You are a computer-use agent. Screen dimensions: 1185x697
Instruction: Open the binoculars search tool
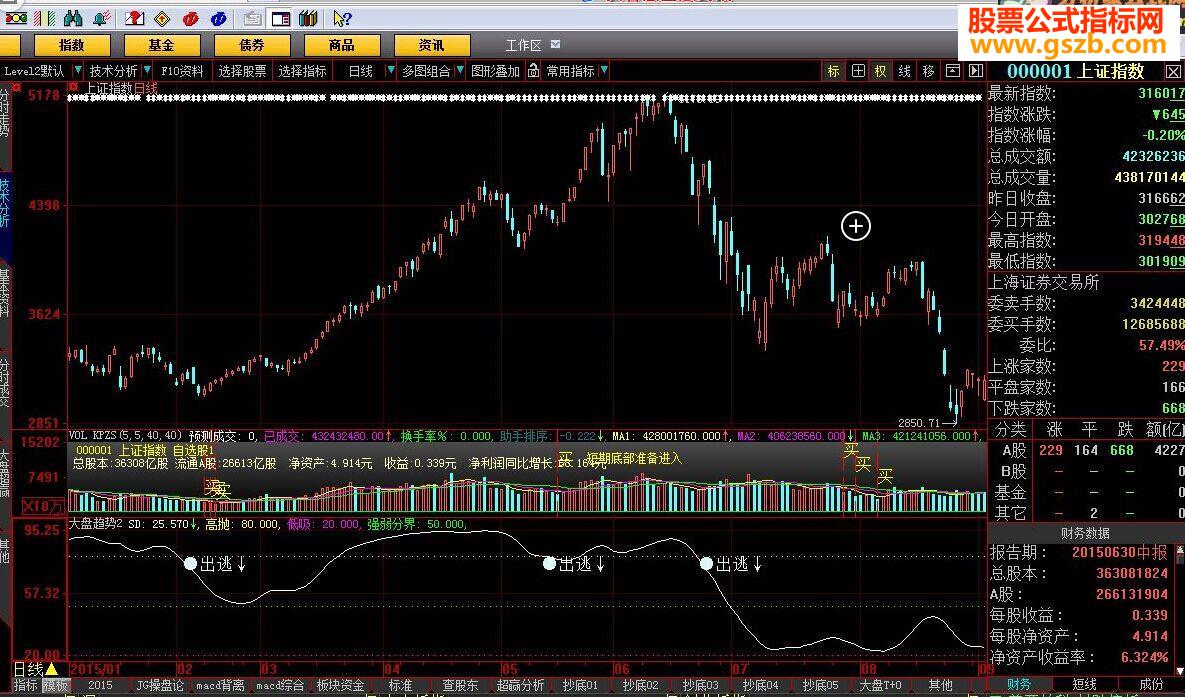73,17
